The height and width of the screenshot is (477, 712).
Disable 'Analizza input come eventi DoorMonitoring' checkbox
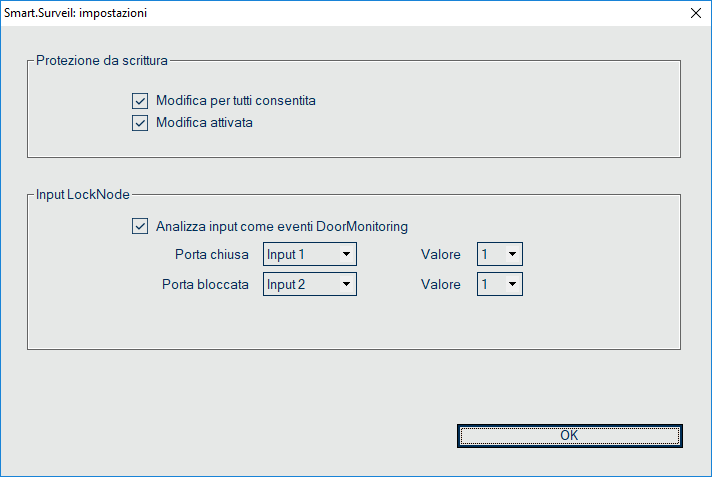click(x=139, y=226)
